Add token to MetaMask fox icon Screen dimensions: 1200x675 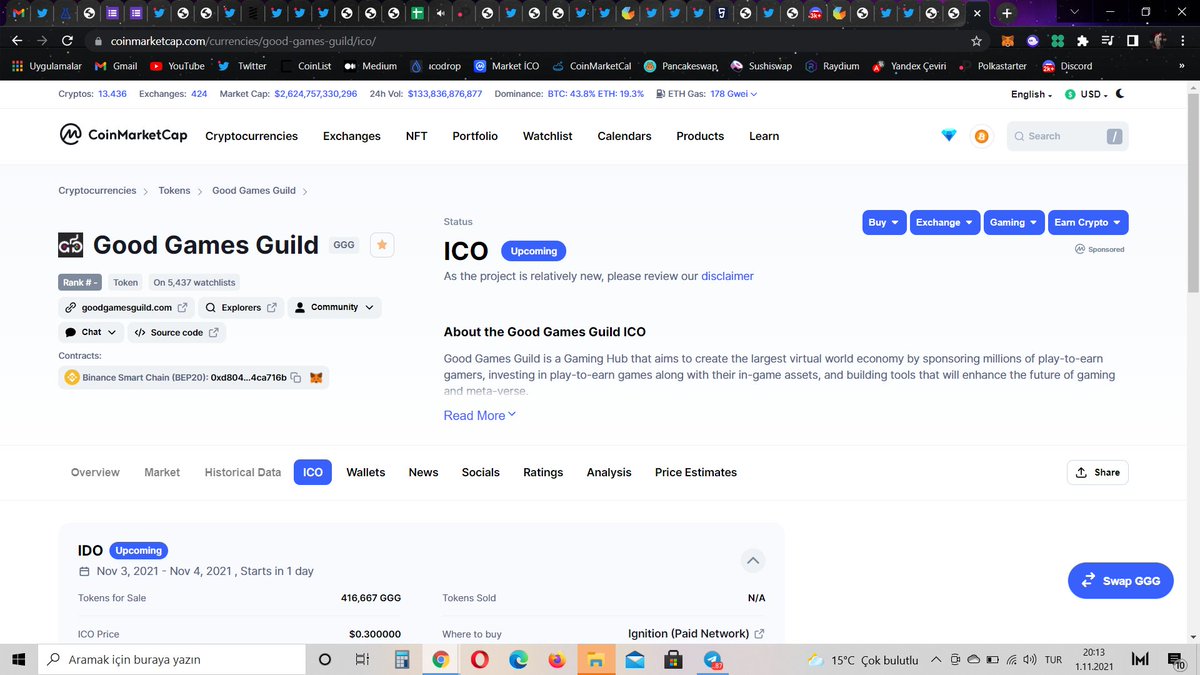click(316, 378)
